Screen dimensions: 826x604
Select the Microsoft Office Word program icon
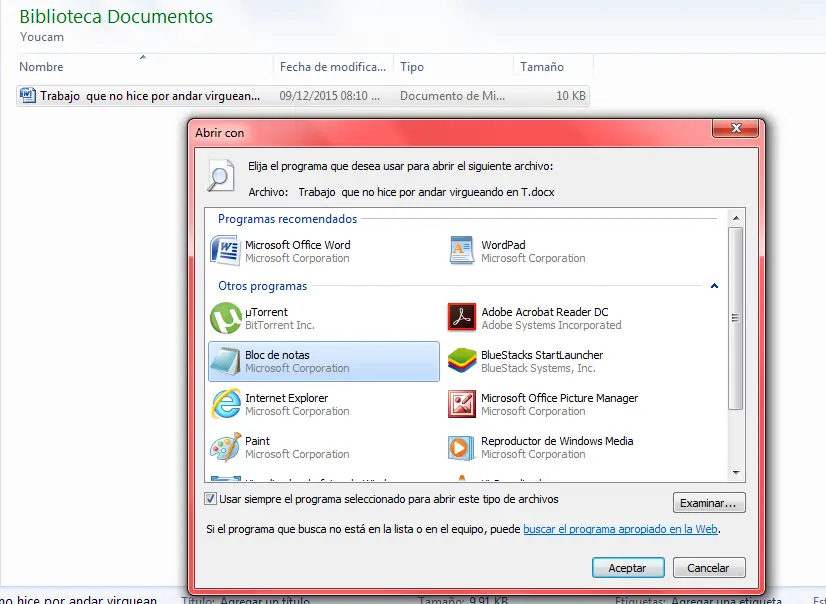tap(225, 251)
